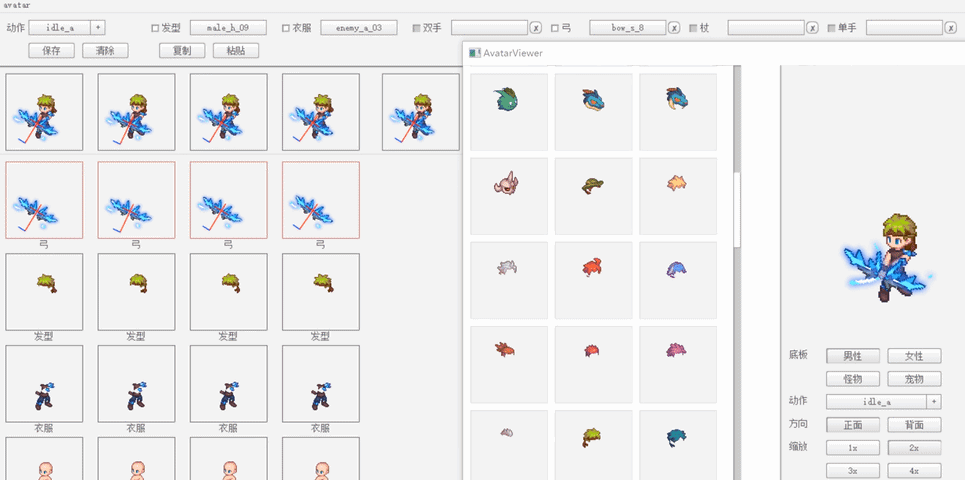
Task: Toggle the 单手 checkbox
Action: click(831, 28)
